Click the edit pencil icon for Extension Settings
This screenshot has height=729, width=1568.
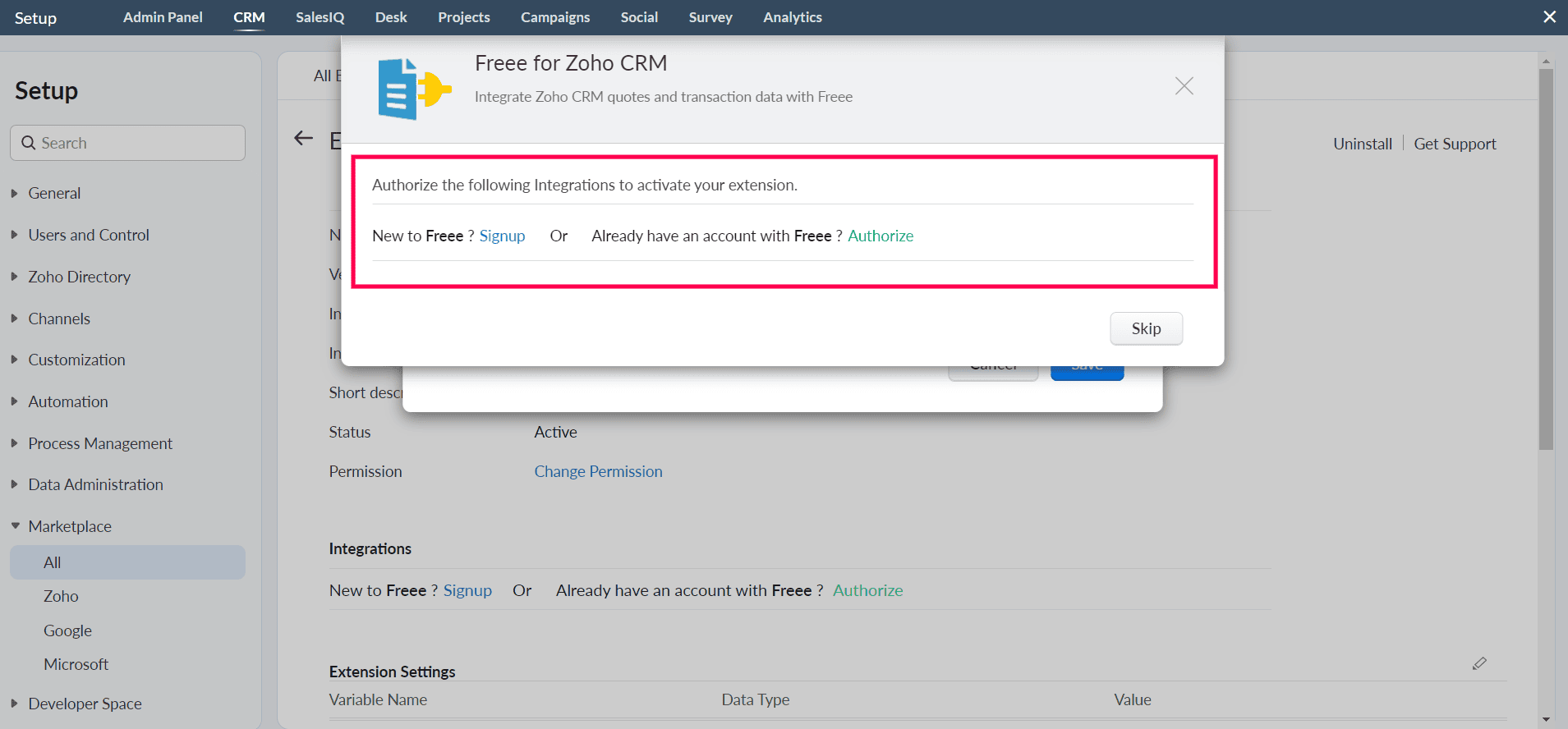(1479, 663)
